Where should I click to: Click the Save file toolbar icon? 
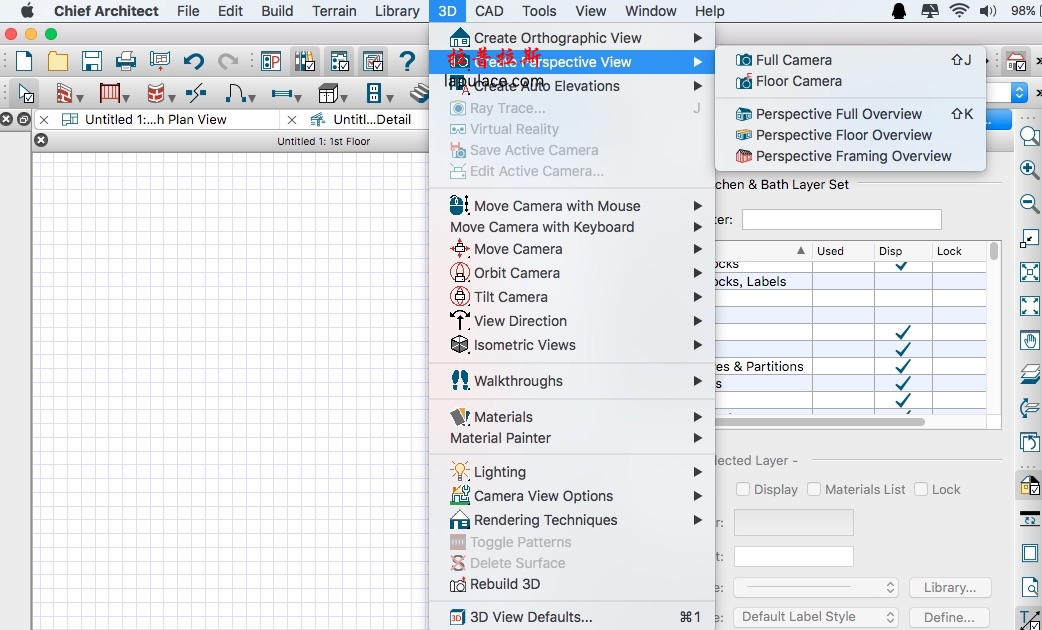92,61
